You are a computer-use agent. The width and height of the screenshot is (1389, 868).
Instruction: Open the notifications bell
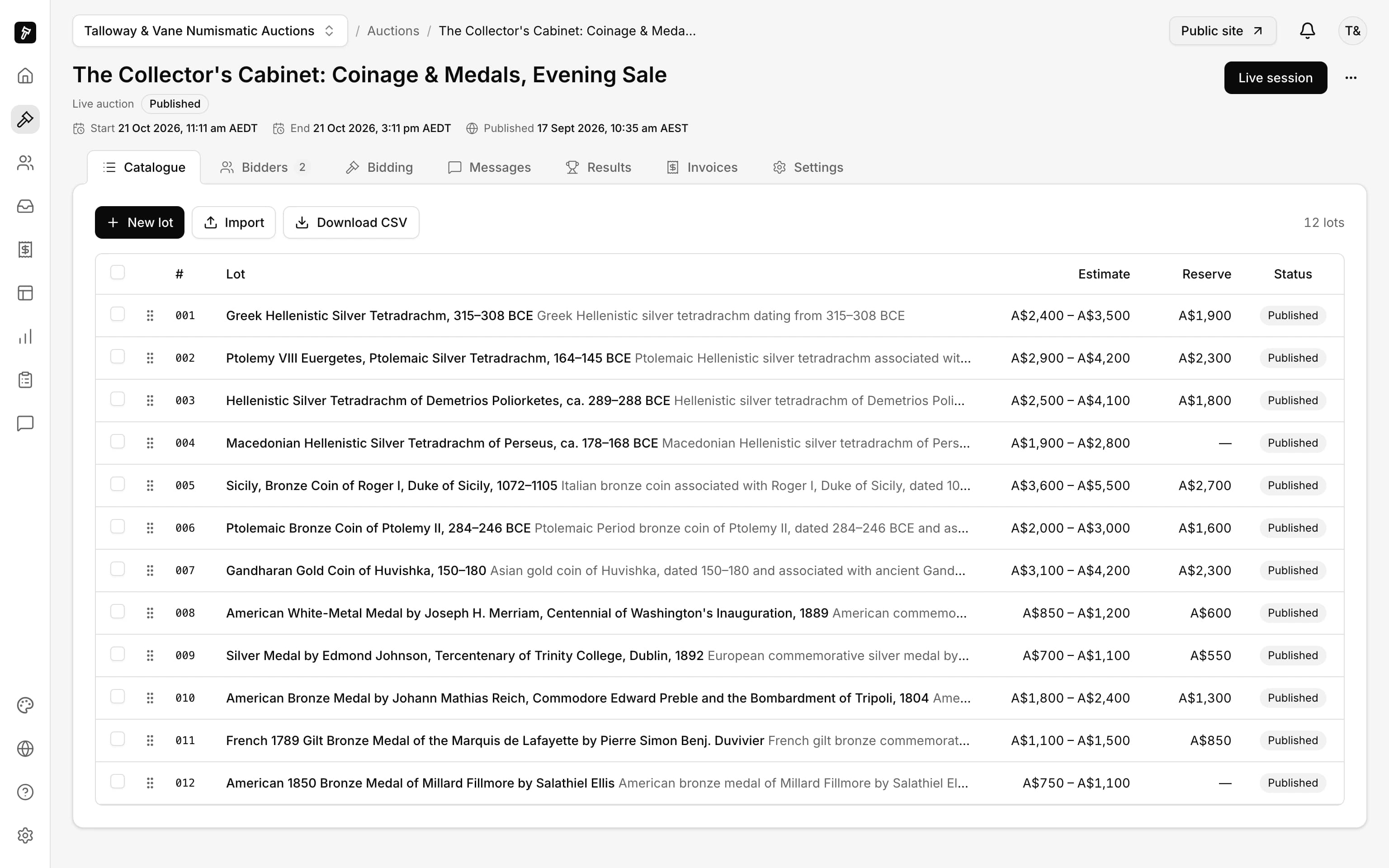tap(1308, 31)
